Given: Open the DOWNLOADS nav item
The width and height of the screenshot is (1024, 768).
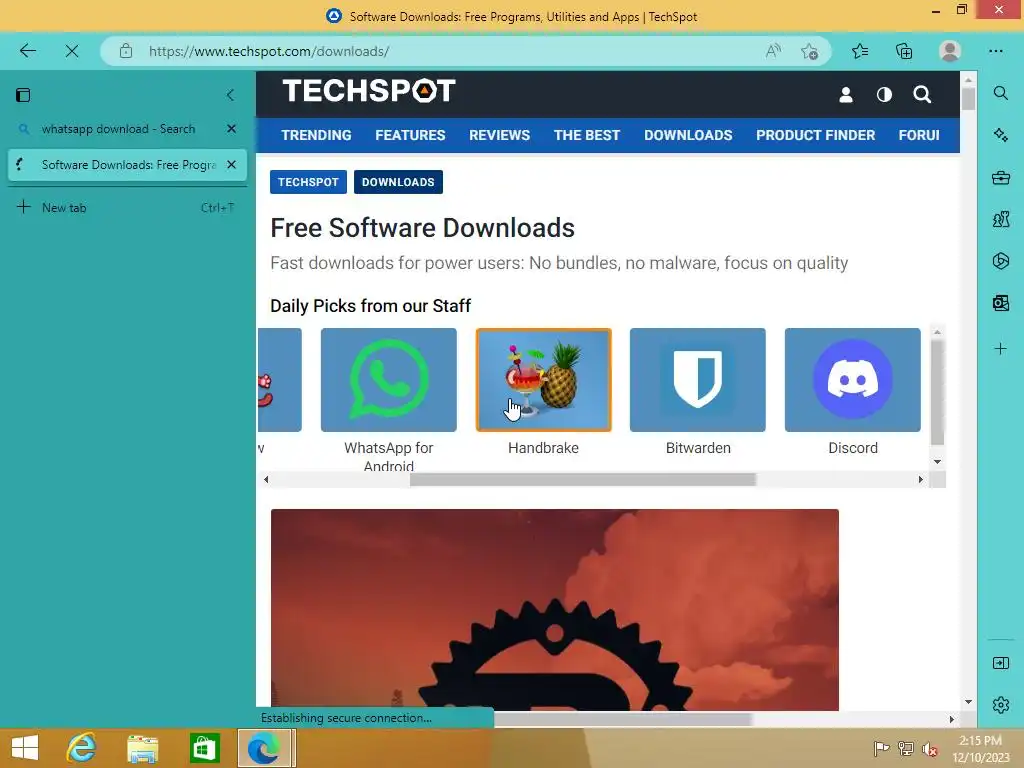Looking at the screenshot, I should pyautogui.click(x=688, y=135).
